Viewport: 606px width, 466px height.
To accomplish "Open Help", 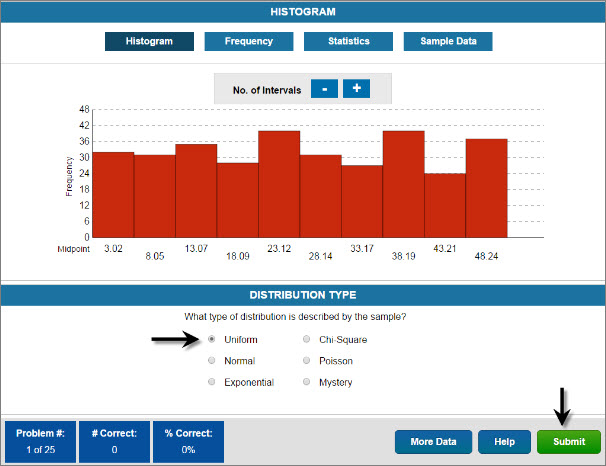I will pyautogui.click(x=504, y=441).
